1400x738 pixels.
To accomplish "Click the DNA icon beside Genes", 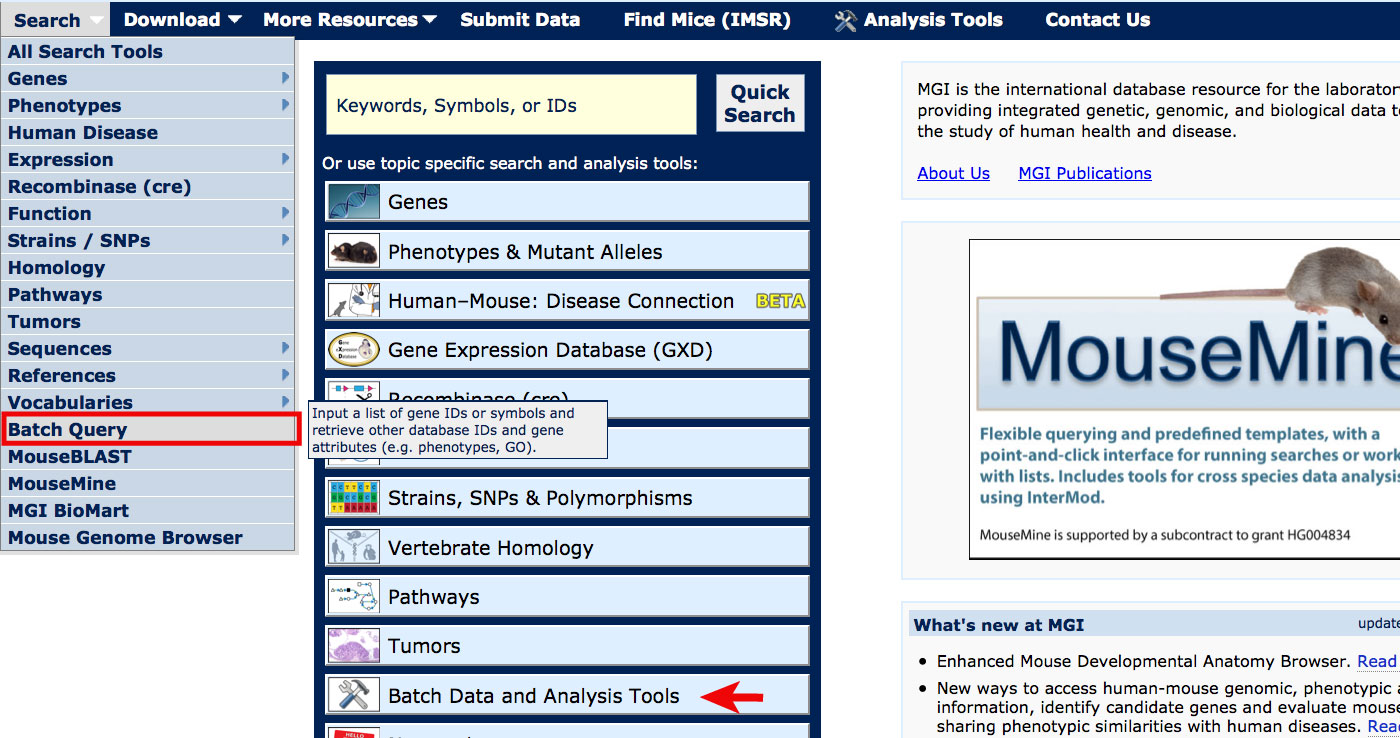I will pos(354,202).
